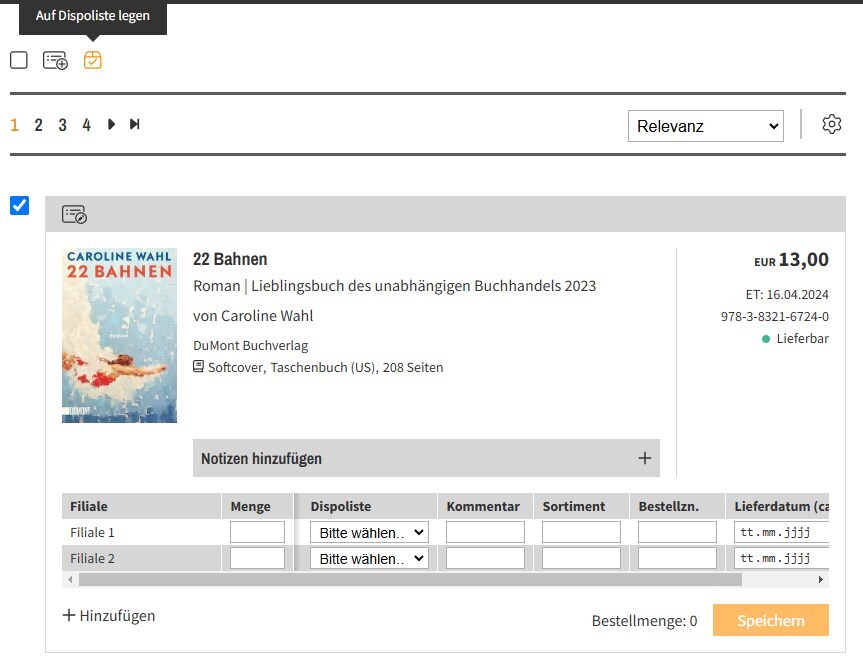The width and height of the screenshot is (863, 661).
Task: Go to results page 1
Action: [15, 125]
